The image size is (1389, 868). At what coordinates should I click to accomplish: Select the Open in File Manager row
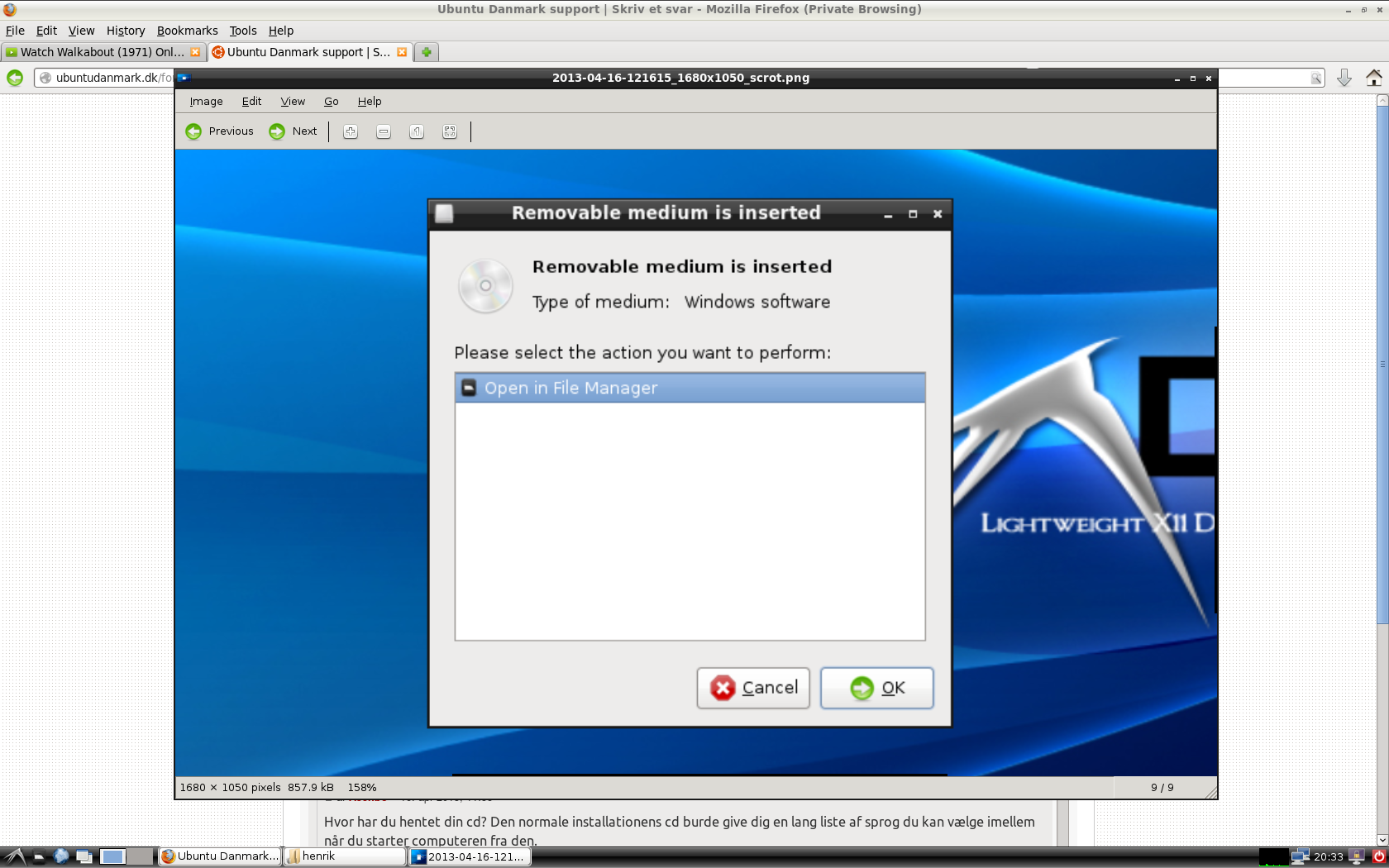click(x=690, y=388)
